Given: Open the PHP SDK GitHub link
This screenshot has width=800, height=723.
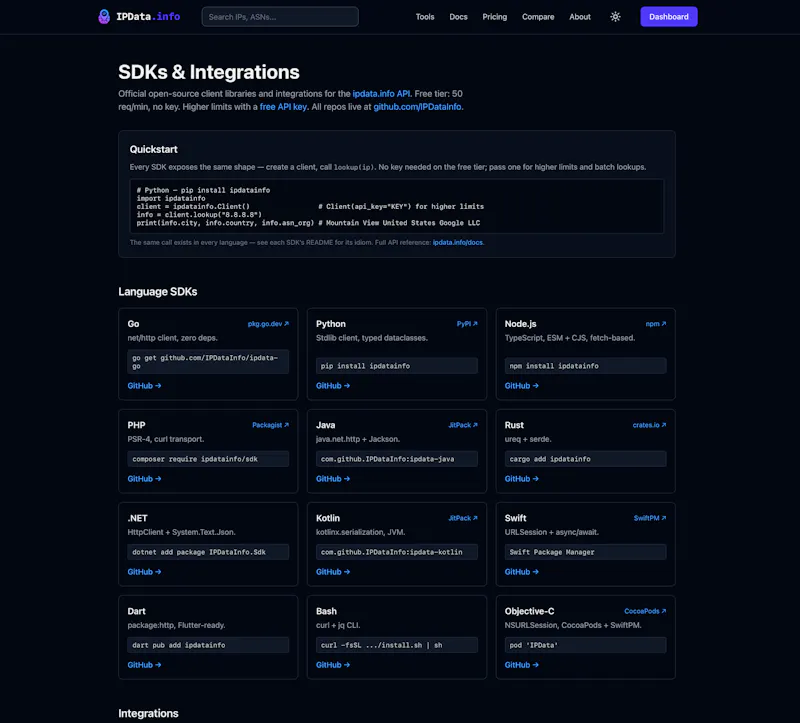Looking at the screenshot, I should 144,479.
